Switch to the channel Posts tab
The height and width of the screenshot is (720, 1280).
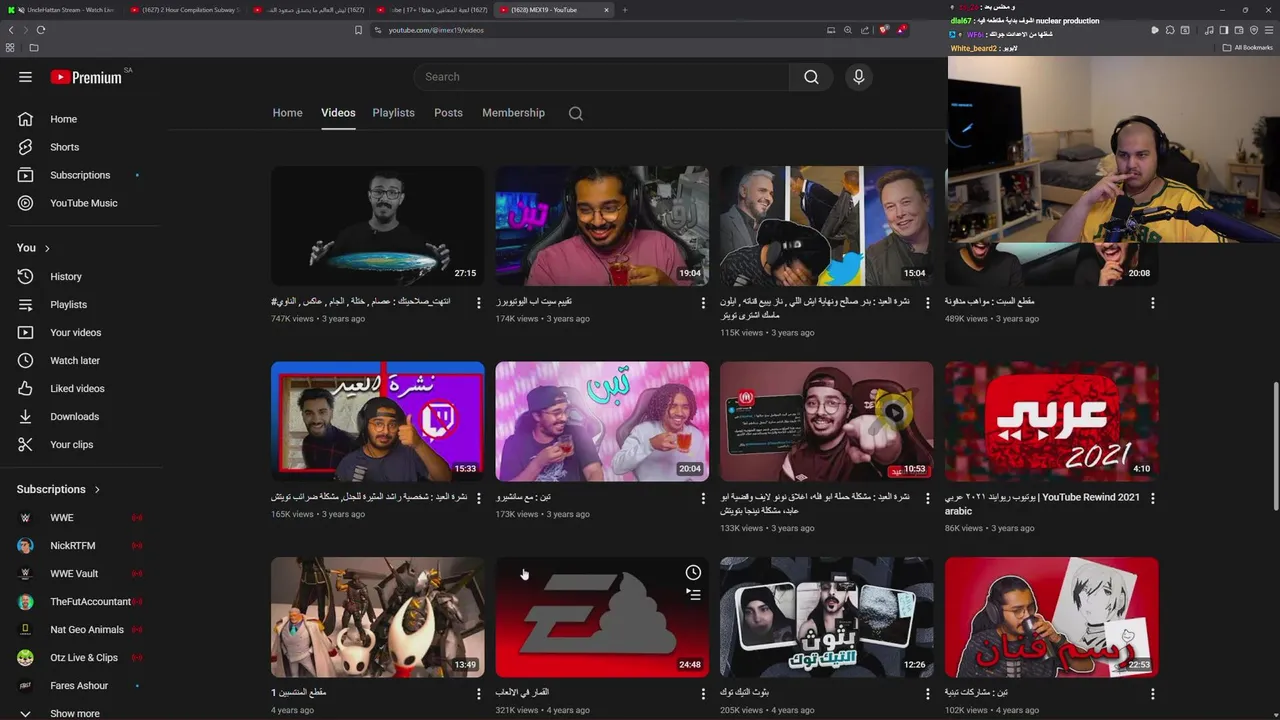[448, 113]
